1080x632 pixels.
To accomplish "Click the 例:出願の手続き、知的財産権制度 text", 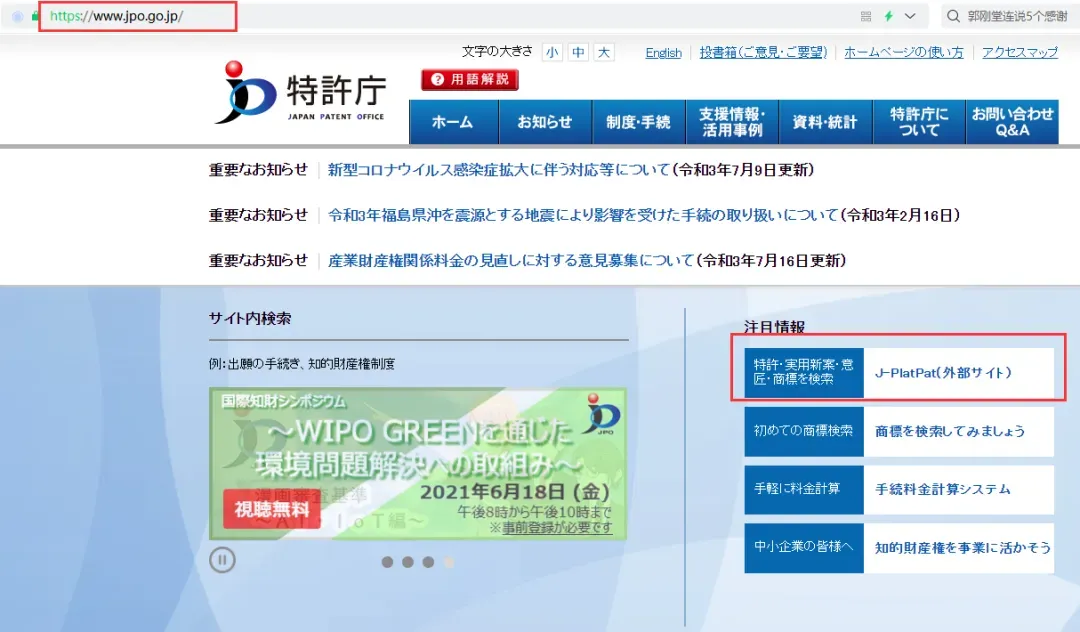I will (x=302, y=364).
